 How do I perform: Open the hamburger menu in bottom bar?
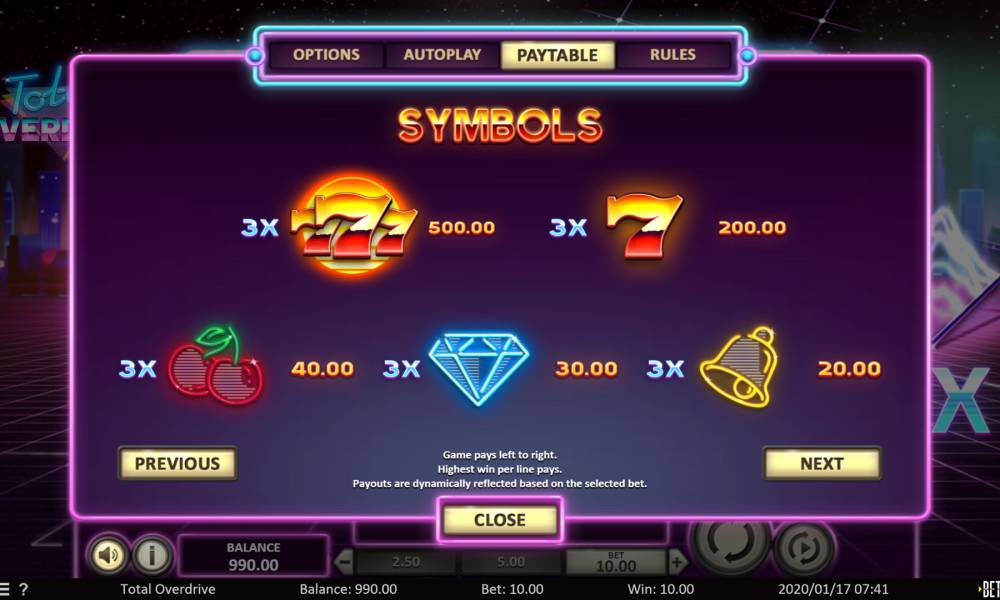[x=5, y=589]
